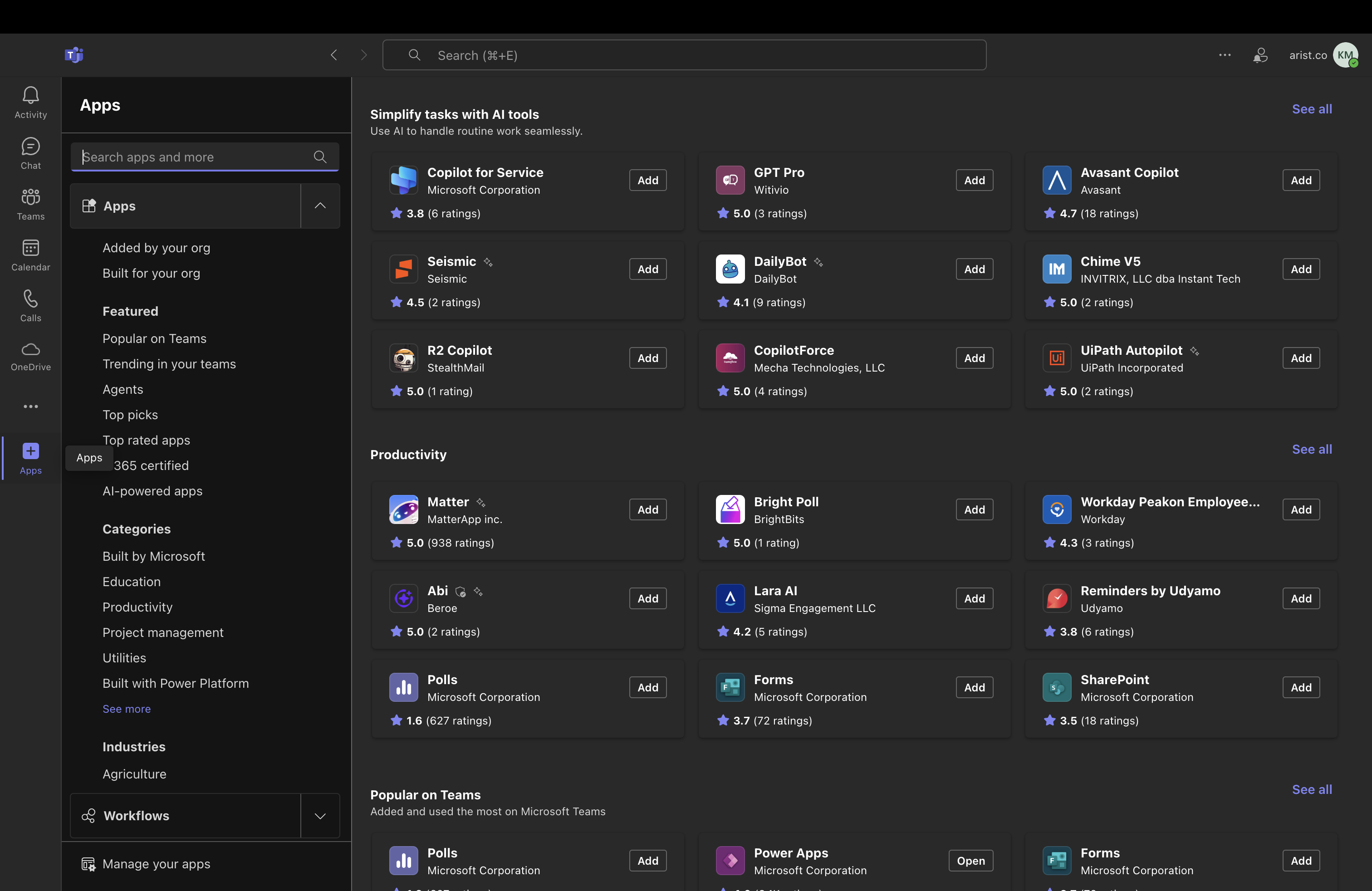Viewport: 1372px width, 891px height.
Task: Click the Copilot for Service app icon
Action: (x=403, y=180)
